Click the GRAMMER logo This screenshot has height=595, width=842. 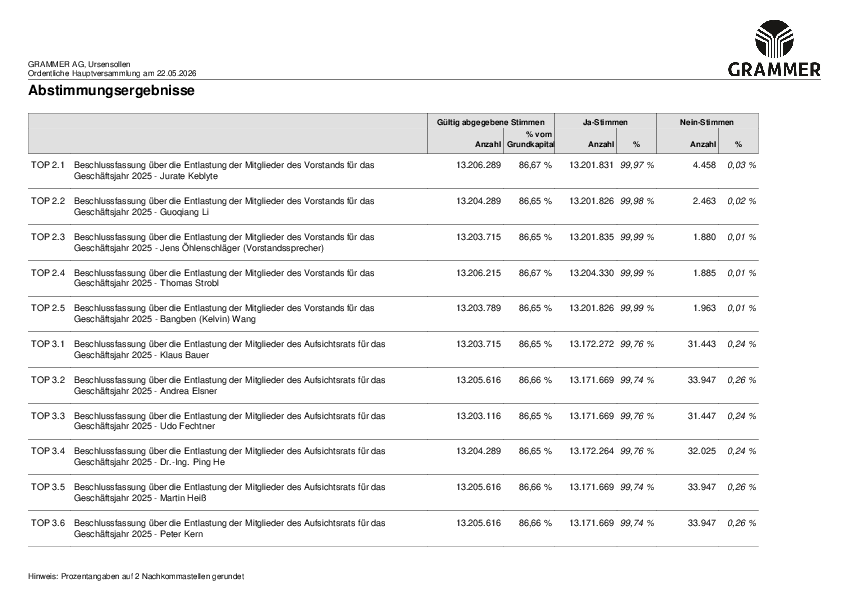[774, 48]
